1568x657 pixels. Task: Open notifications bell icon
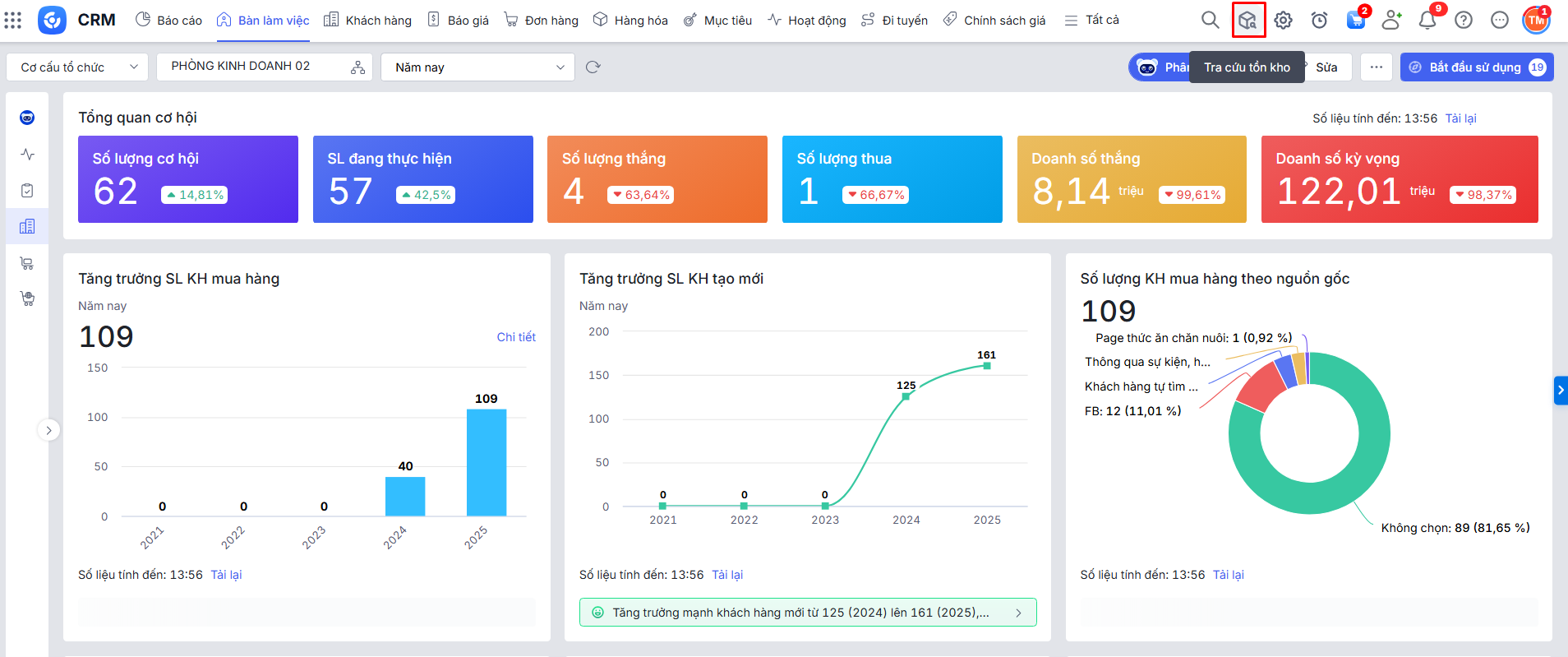click(1427, 21)
